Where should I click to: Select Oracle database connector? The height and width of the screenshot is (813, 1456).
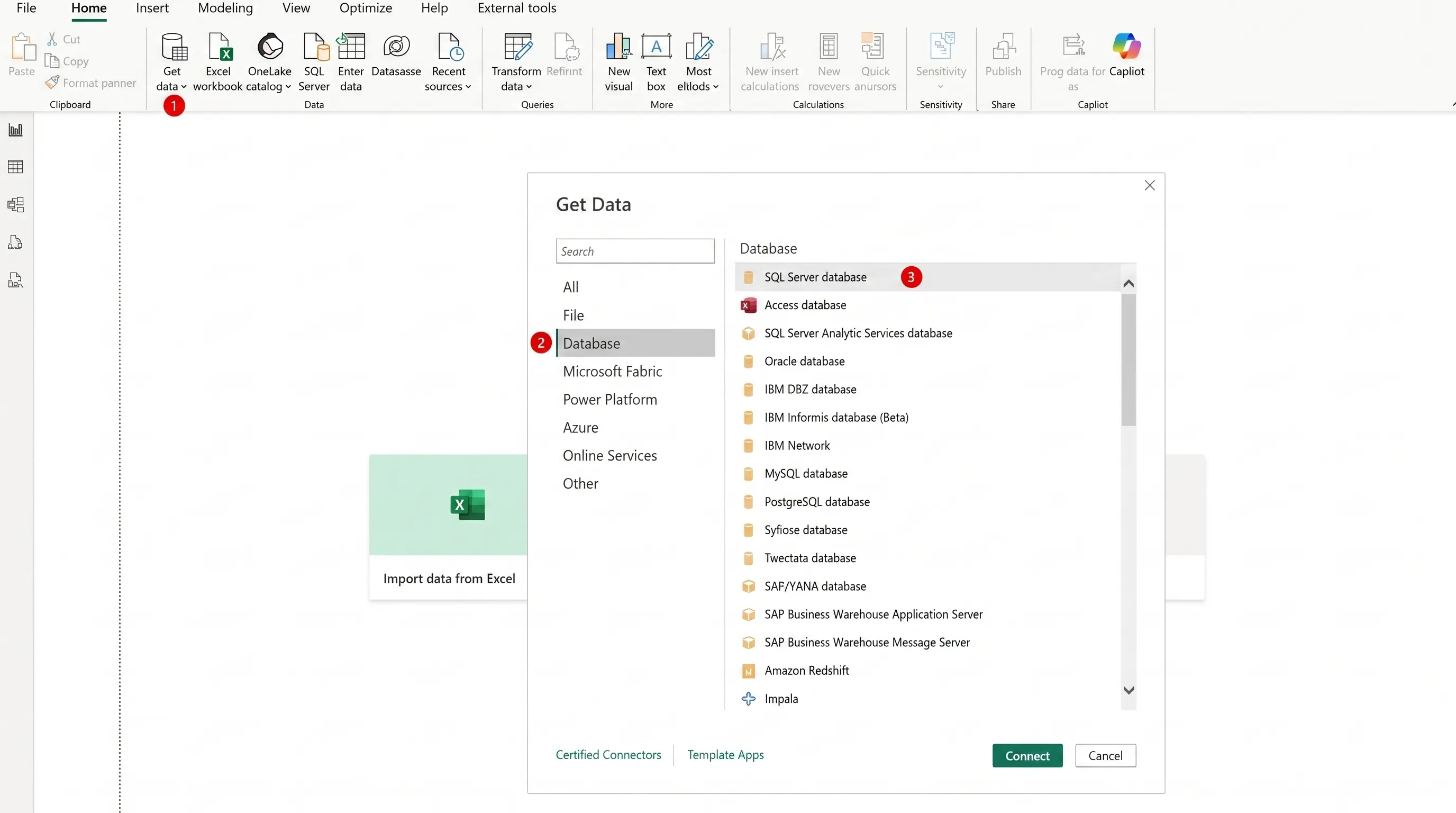click(x=928, y=362)
